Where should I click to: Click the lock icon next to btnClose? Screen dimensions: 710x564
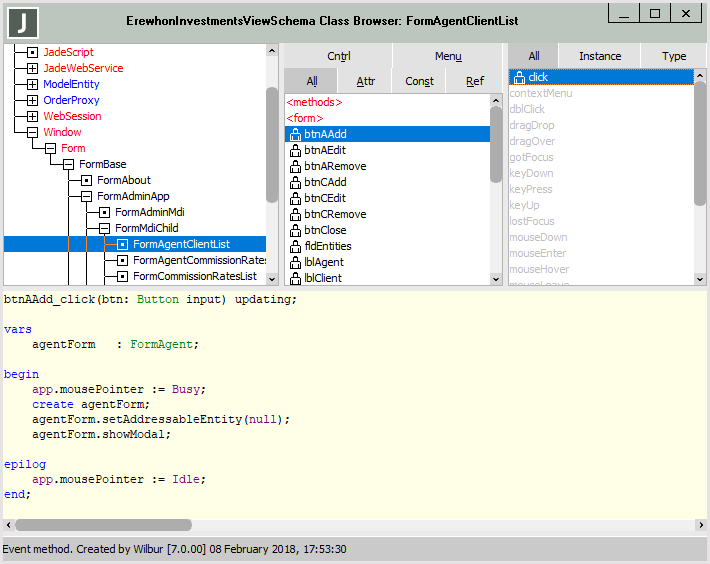point(295,230)
